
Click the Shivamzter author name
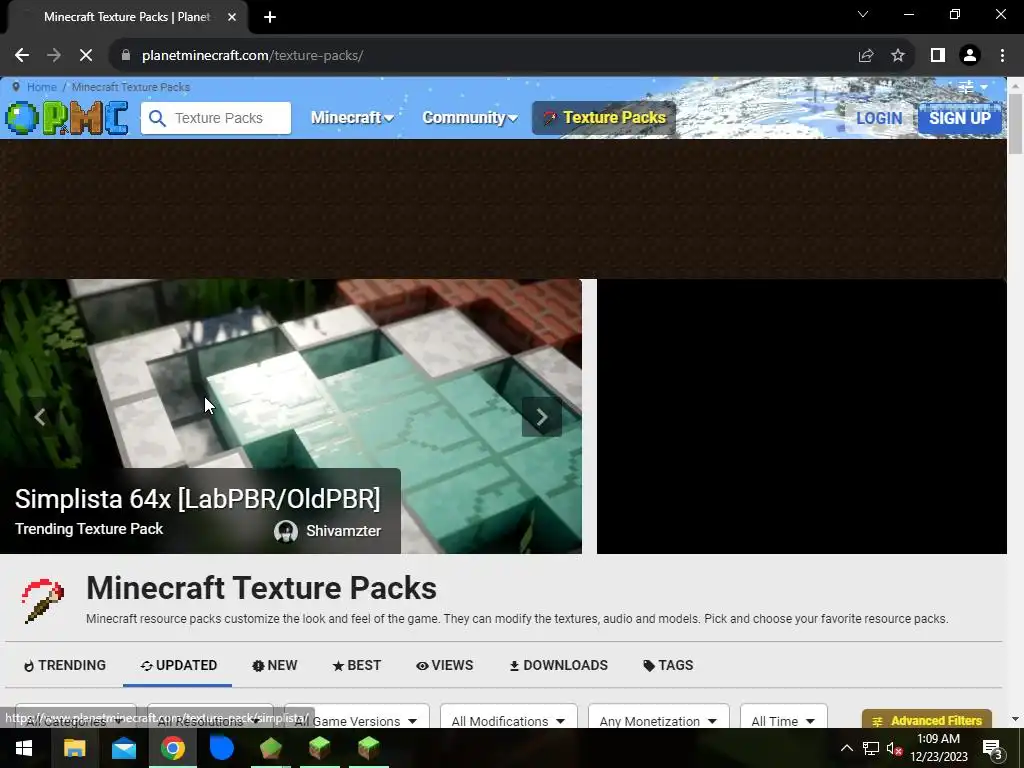click(344, 532)
